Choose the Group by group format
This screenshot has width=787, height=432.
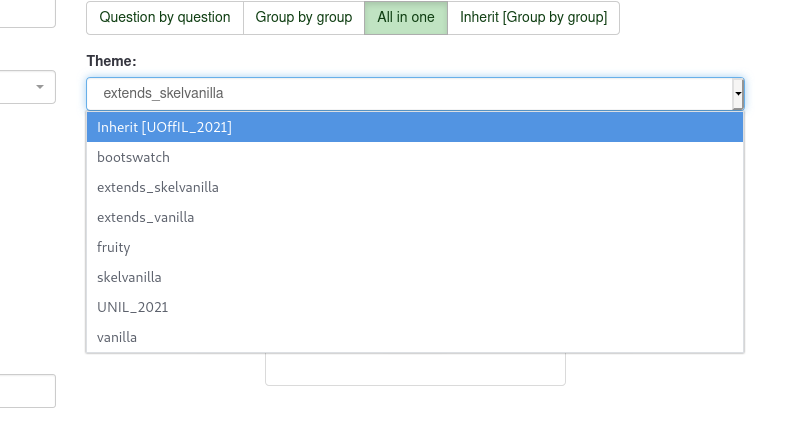click(304, 18)
